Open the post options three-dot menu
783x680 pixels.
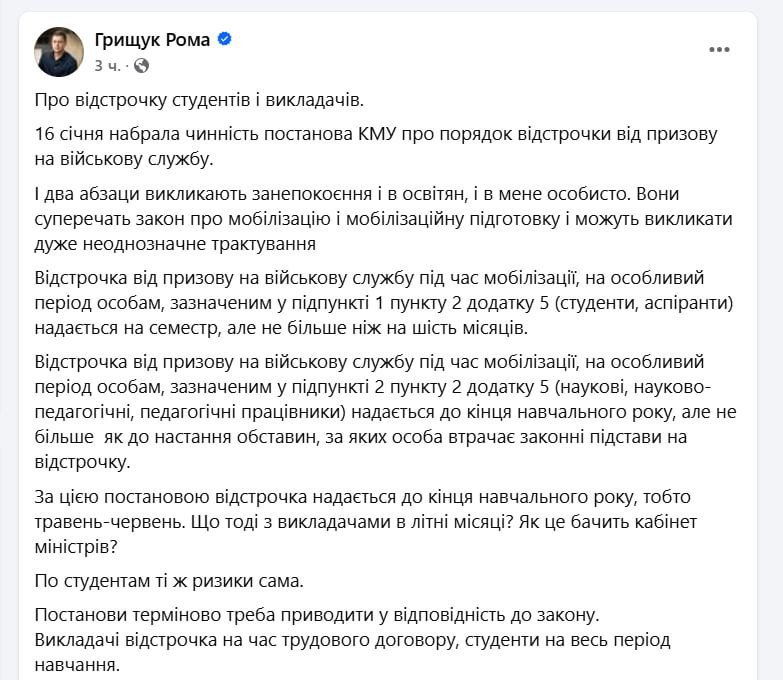pyautogui.click(x=719, y=49)
